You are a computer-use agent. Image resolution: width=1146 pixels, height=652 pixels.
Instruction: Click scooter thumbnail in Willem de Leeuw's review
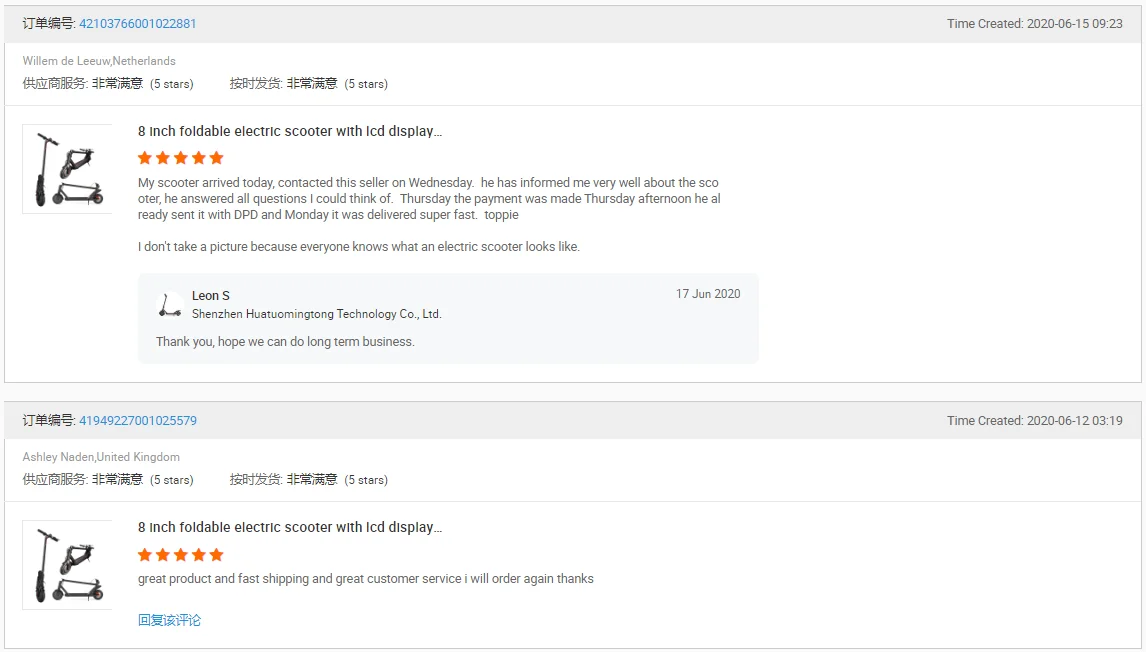pyautogui.click(x=67, y=169)
